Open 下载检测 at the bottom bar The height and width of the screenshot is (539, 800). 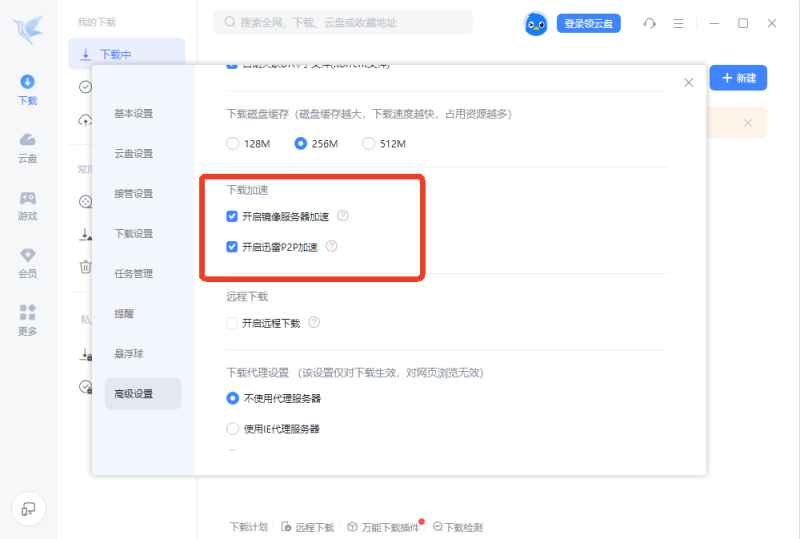click(458, 527)
